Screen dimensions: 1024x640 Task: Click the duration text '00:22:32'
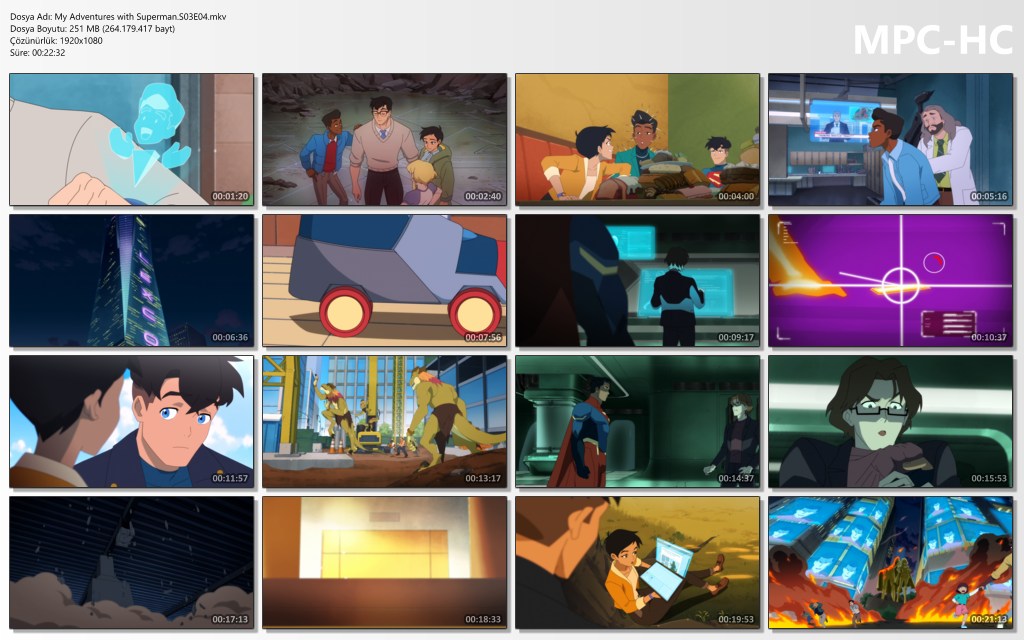(x=48, y=53)
